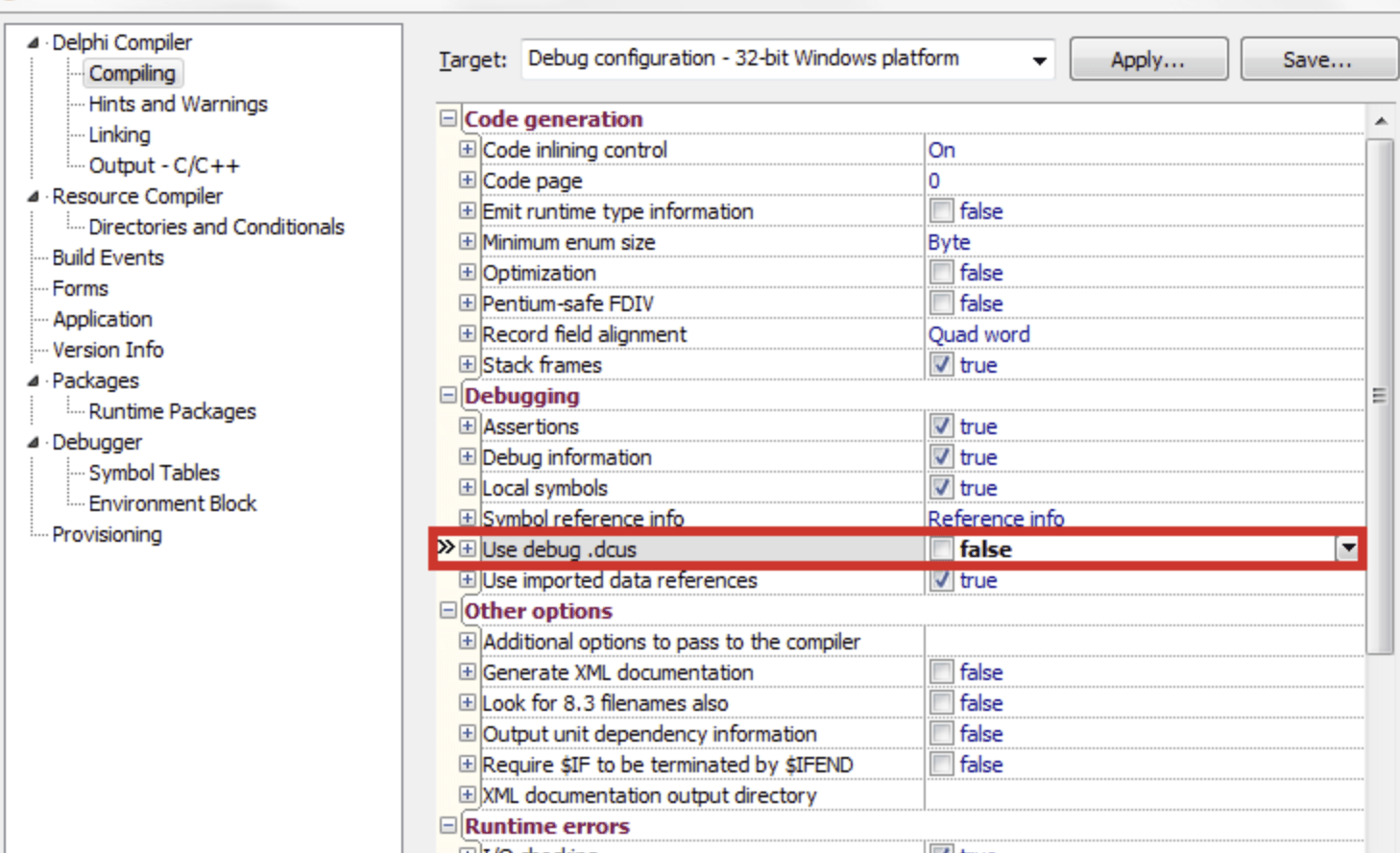Collapse the Runtime errors section
Image resolution: width=1400 pixels, height=853 pixels.
pos(448,825)
